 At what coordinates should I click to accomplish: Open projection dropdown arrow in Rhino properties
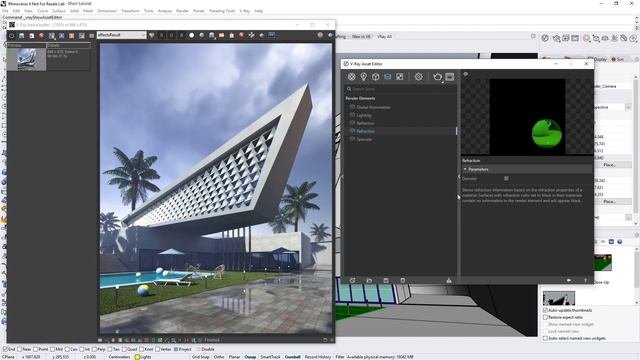(x=628, y=107)
